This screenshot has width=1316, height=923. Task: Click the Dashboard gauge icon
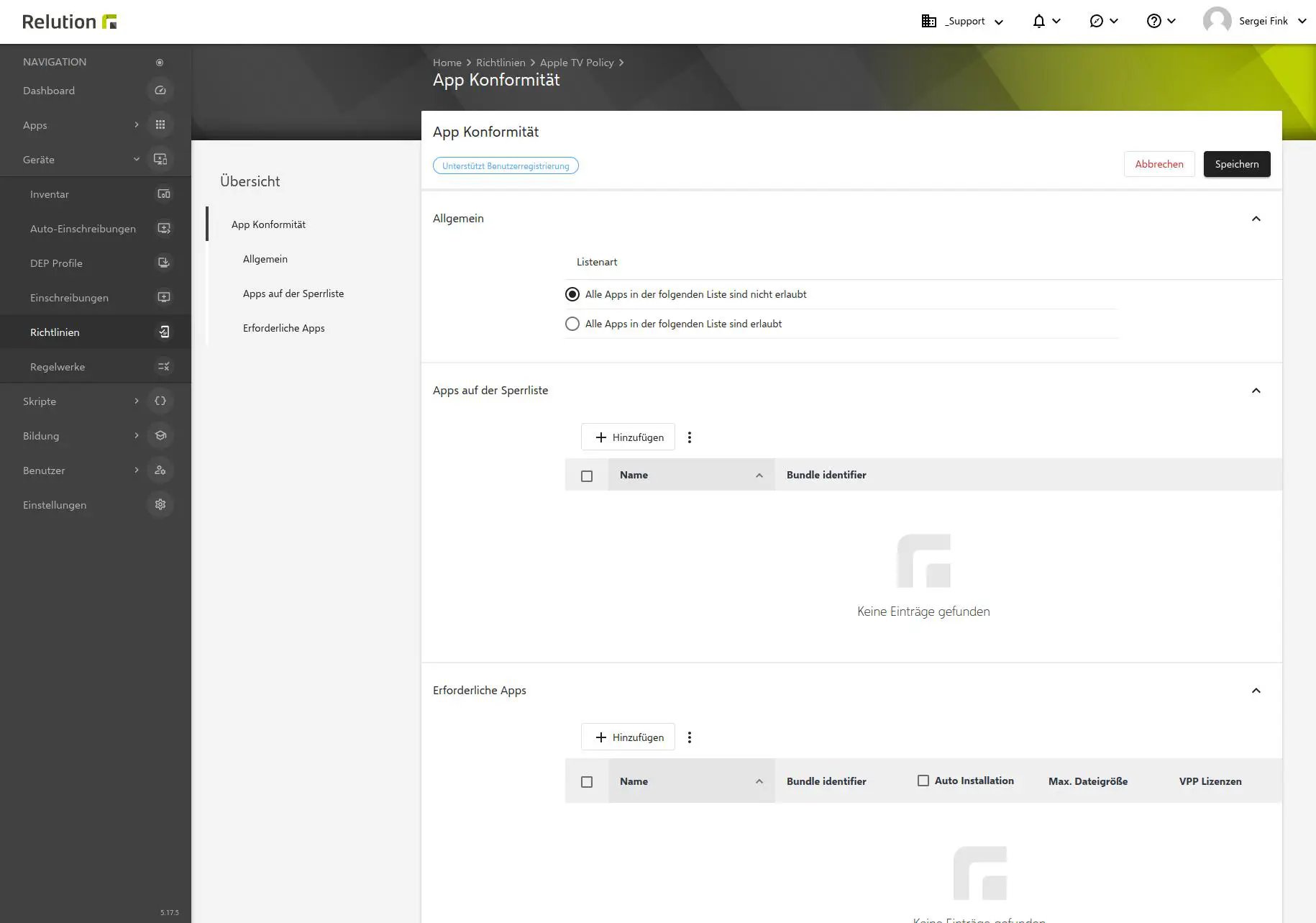click(160, 91)
